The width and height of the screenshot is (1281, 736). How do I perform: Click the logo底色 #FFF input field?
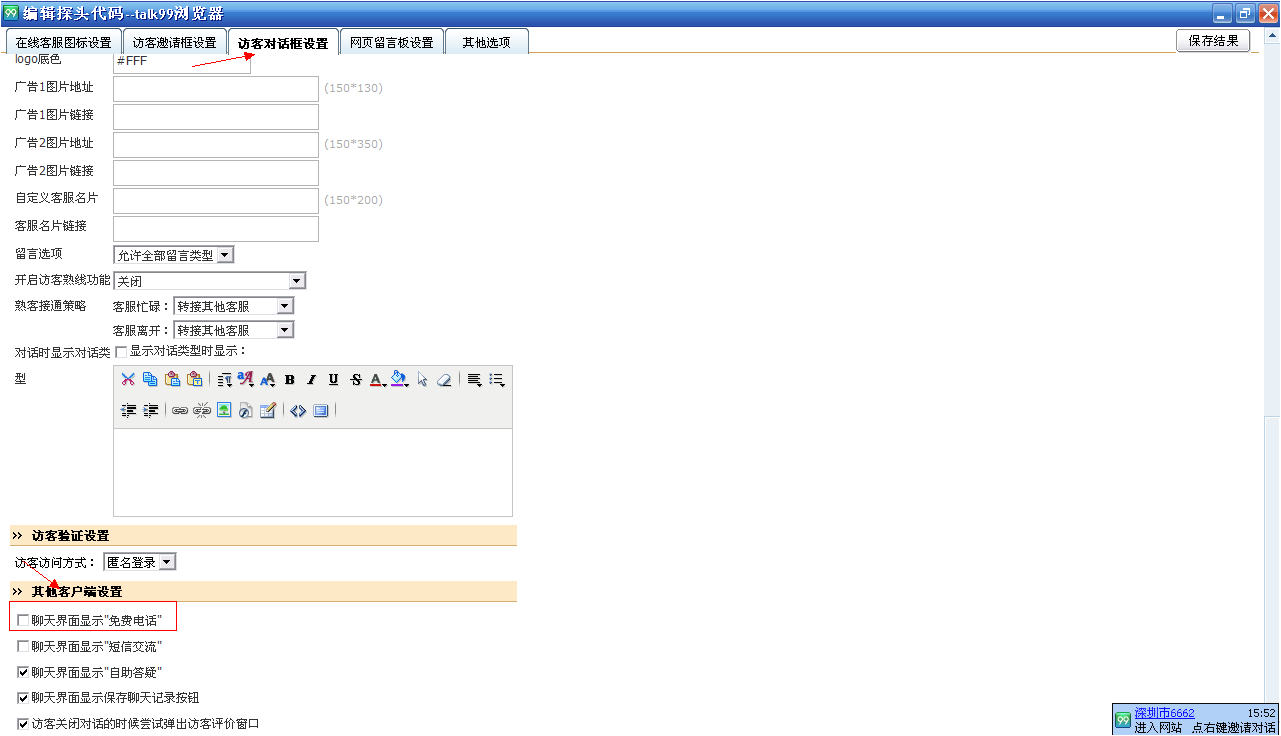(x=182, y=62)
